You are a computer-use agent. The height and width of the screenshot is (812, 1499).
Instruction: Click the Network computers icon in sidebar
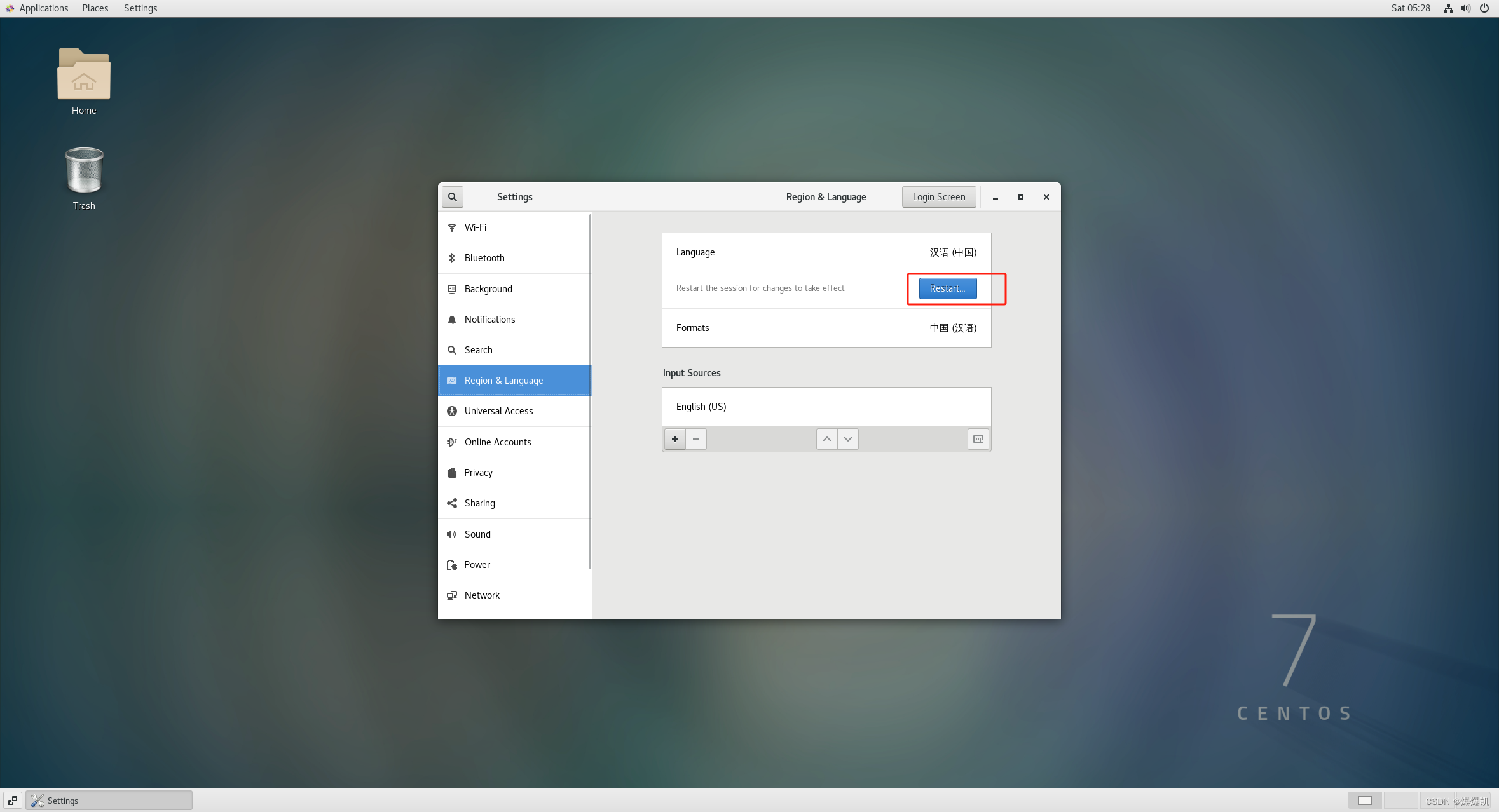(452, 595)
